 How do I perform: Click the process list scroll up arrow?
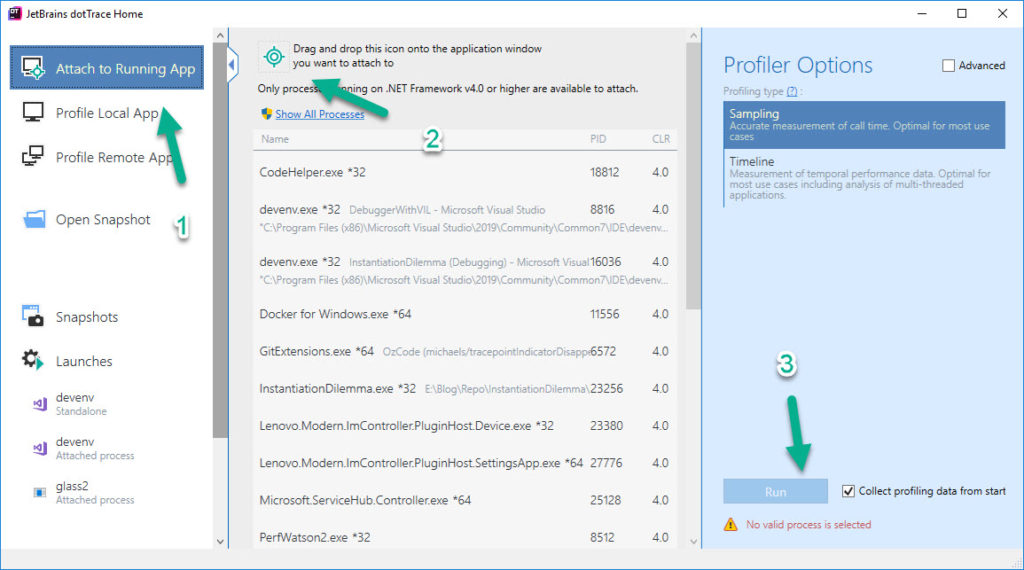tap(694, 35)
